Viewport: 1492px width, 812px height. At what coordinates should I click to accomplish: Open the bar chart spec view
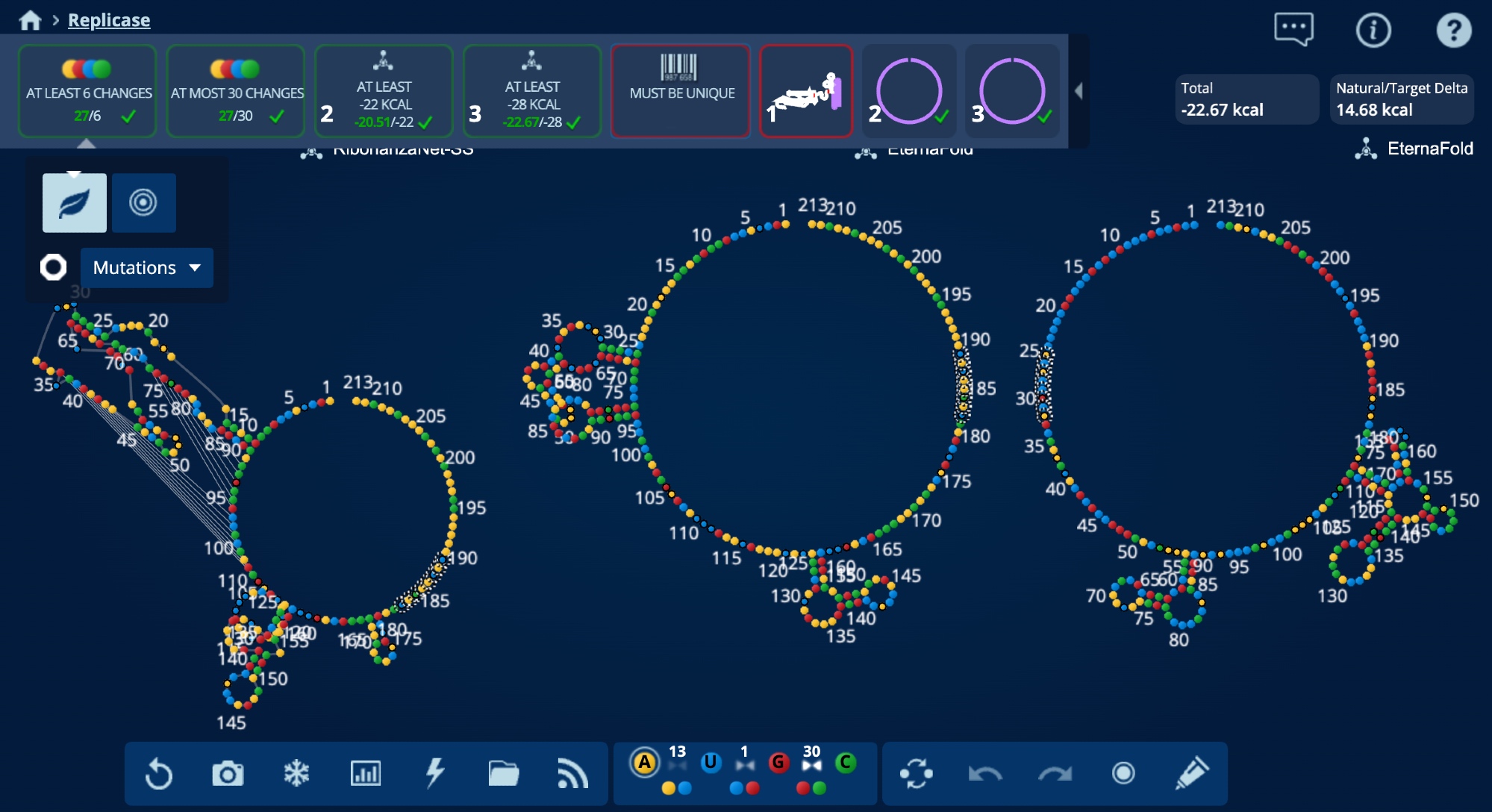(365, 773)
